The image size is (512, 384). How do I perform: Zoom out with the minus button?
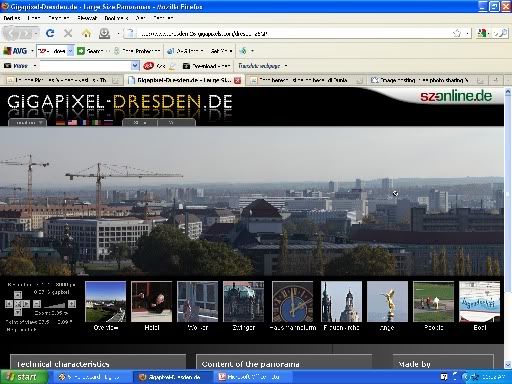click(37, 304)
